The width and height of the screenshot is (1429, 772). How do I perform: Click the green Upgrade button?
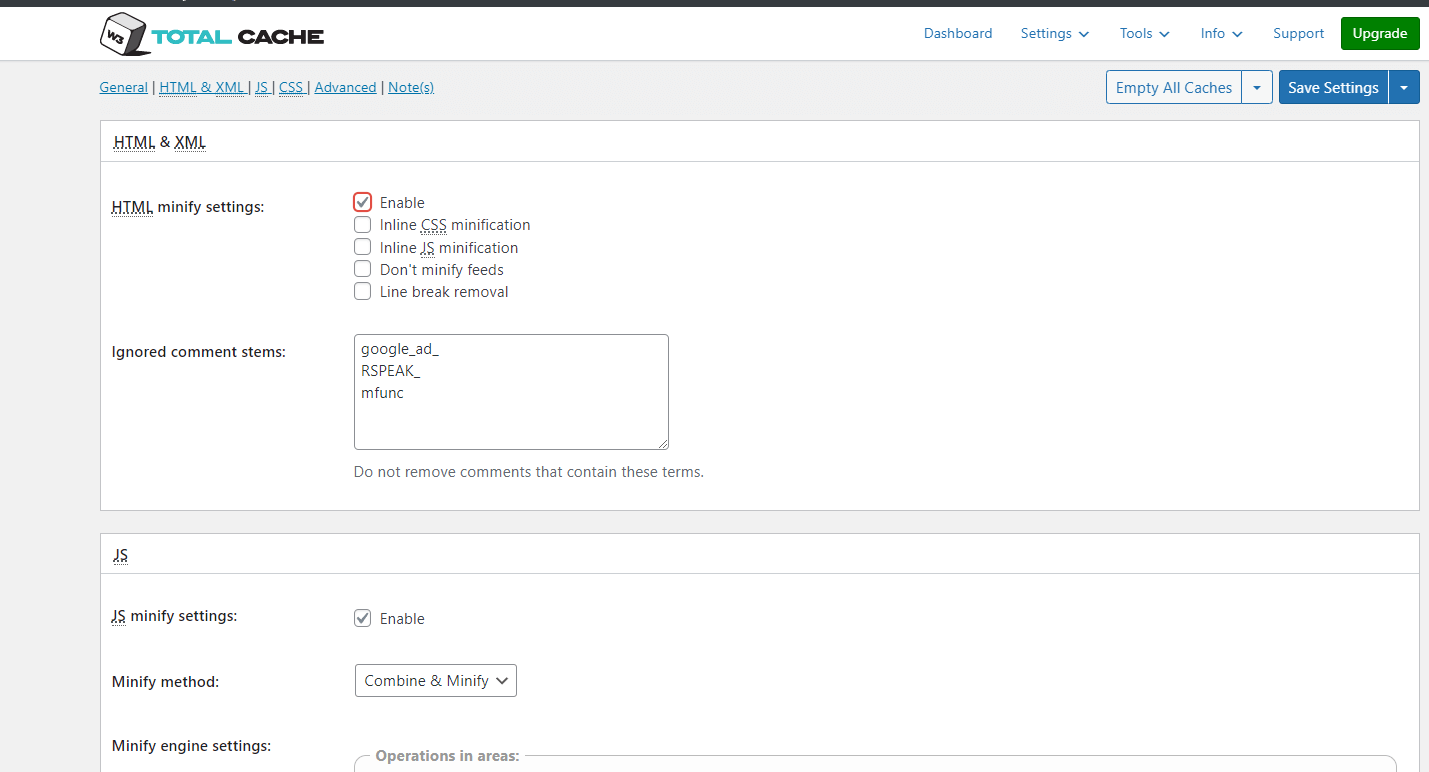click(x=1380, y=33)
